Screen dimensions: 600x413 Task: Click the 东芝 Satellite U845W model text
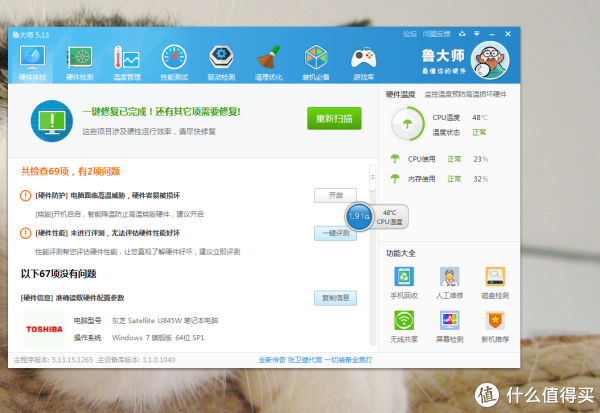click(165, 320)
